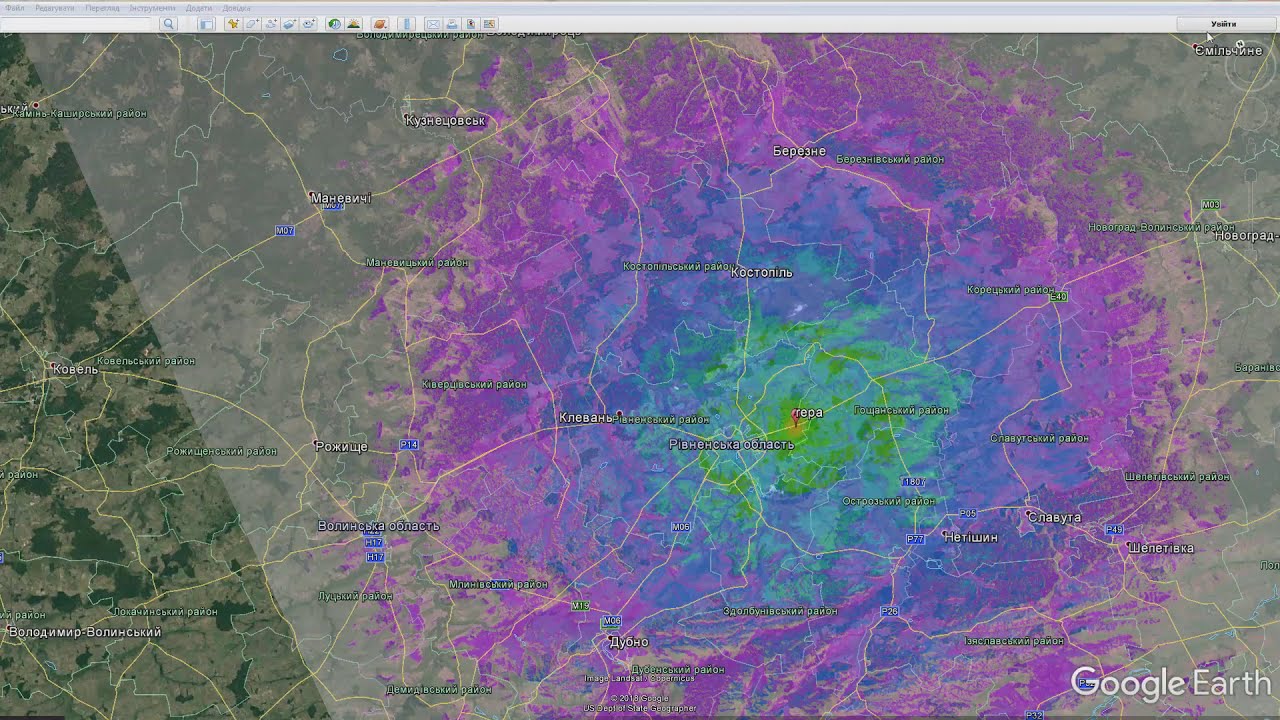The height and width of the screenshot is (720, 1280).
Task: Click the red placemark pin at гера
Action: point(796,418)
